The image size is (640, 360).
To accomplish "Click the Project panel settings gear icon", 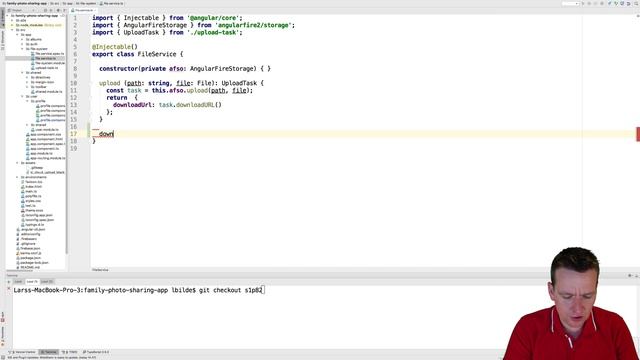I will (x=58, y=10).
